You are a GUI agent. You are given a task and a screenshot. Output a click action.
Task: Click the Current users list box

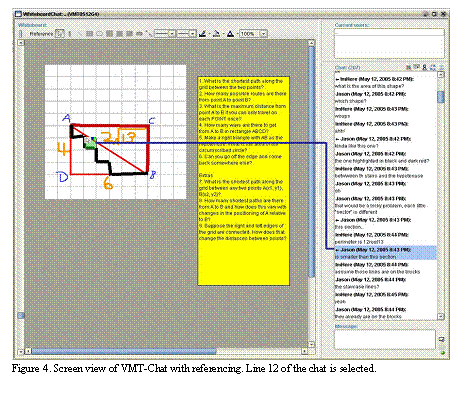389,44
